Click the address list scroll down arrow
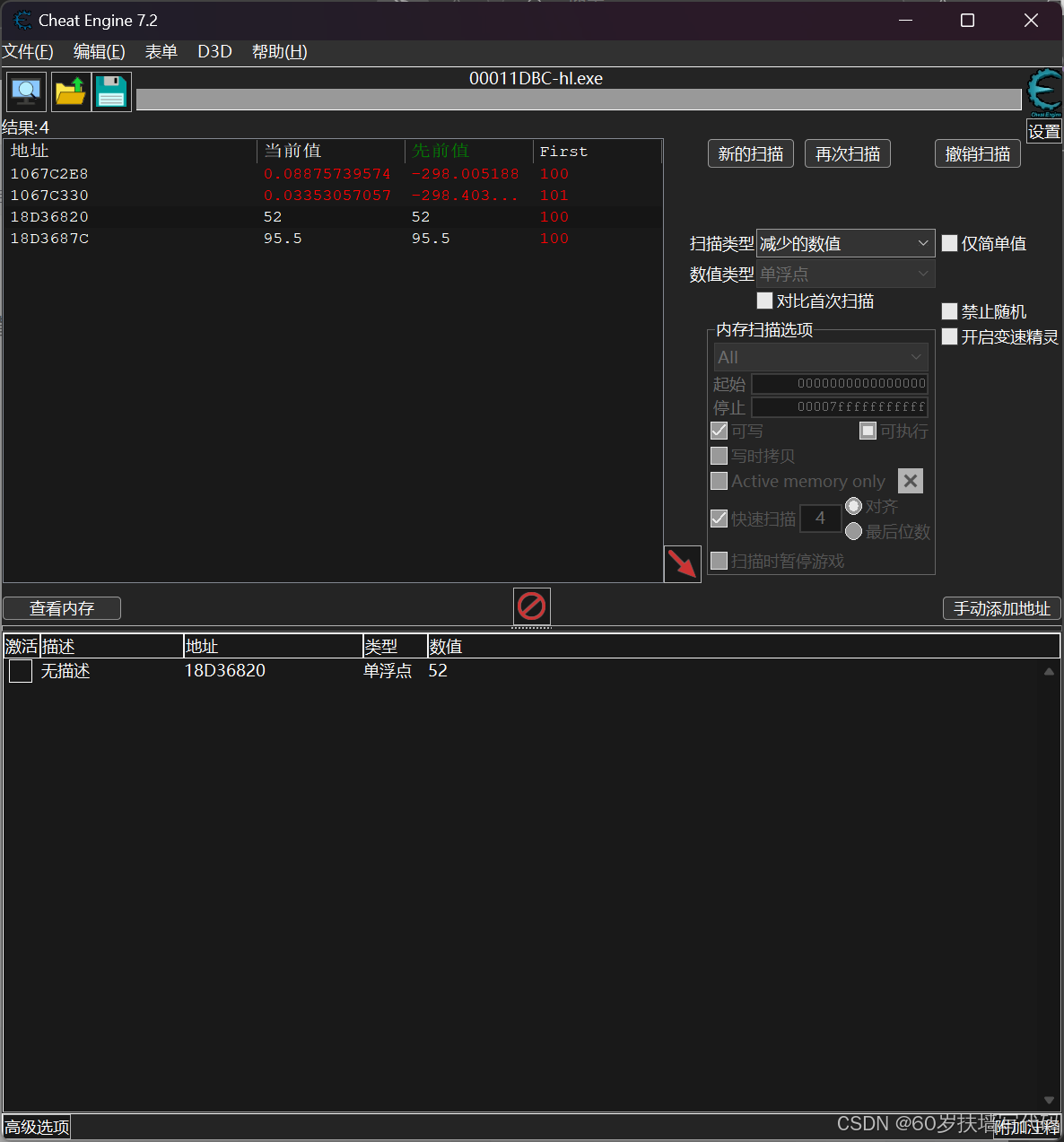The image size is (1064, 1142). (x=1049, y=1100)
